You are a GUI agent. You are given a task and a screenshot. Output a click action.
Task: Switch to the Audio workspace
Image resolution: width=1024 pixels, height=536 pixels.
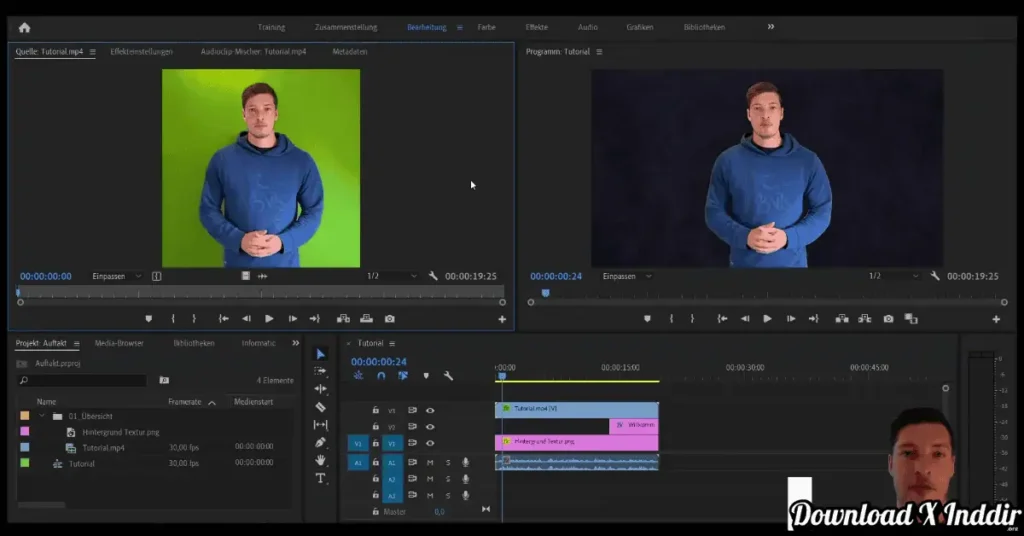(x=588, y=27)
